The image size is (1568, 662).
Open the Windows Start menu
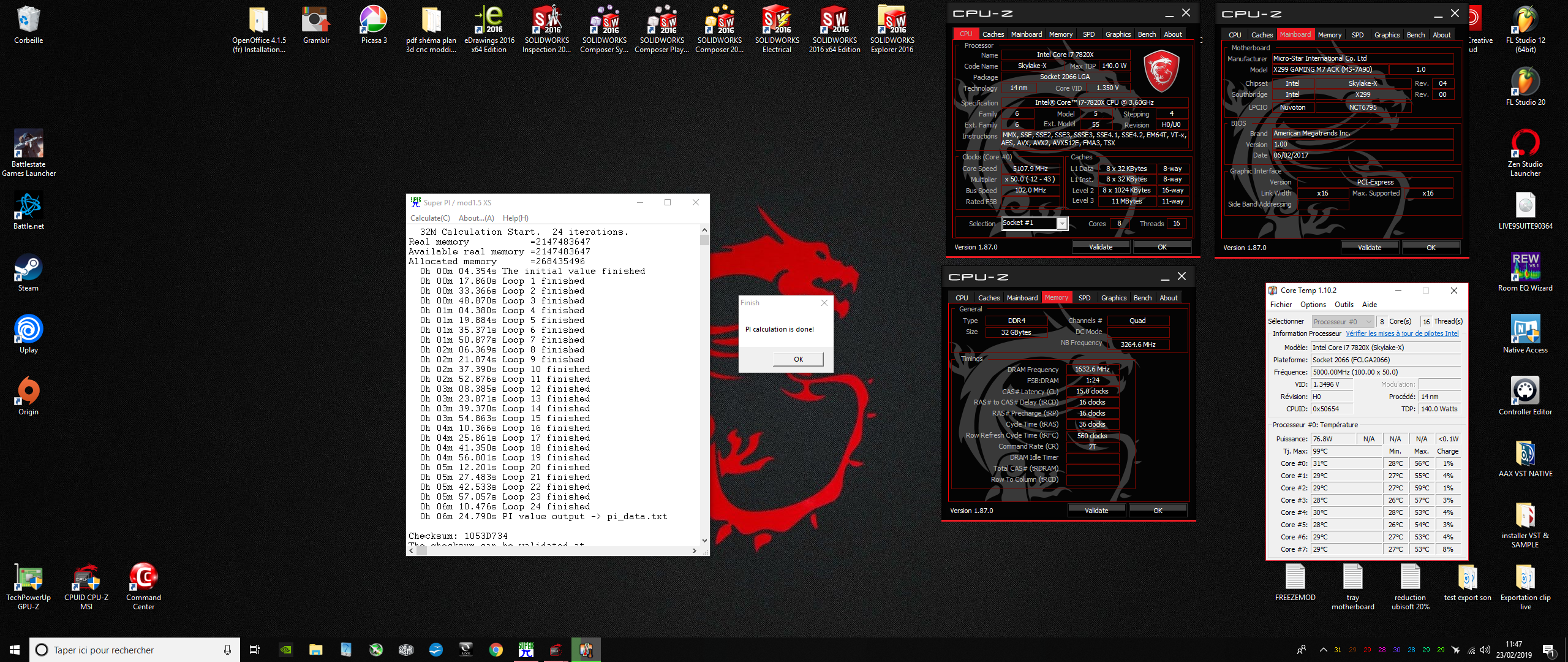(15, 650)
